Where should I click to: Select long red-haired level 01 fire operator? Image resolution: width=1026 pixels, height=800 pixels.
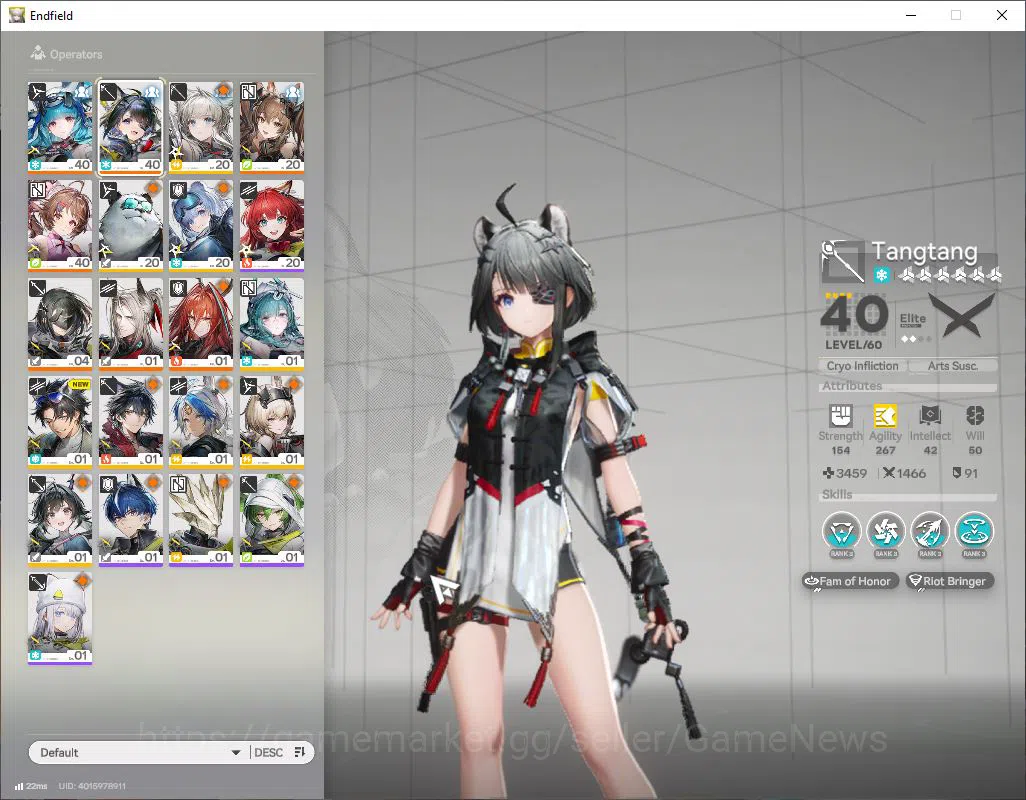[x=201, y=324]
